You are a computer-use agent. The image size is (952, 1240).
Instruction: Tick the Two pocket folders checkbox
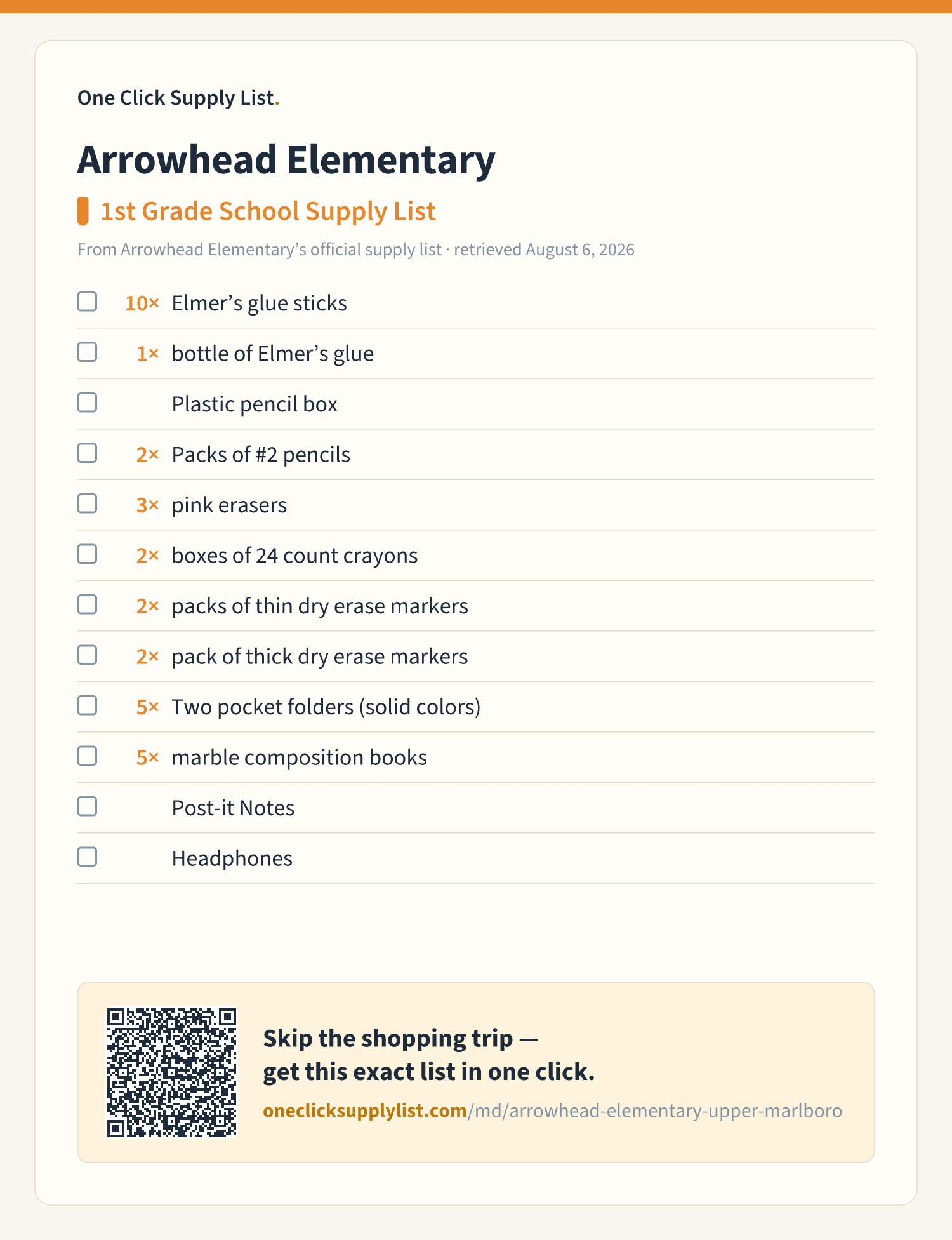pos(87,705)
